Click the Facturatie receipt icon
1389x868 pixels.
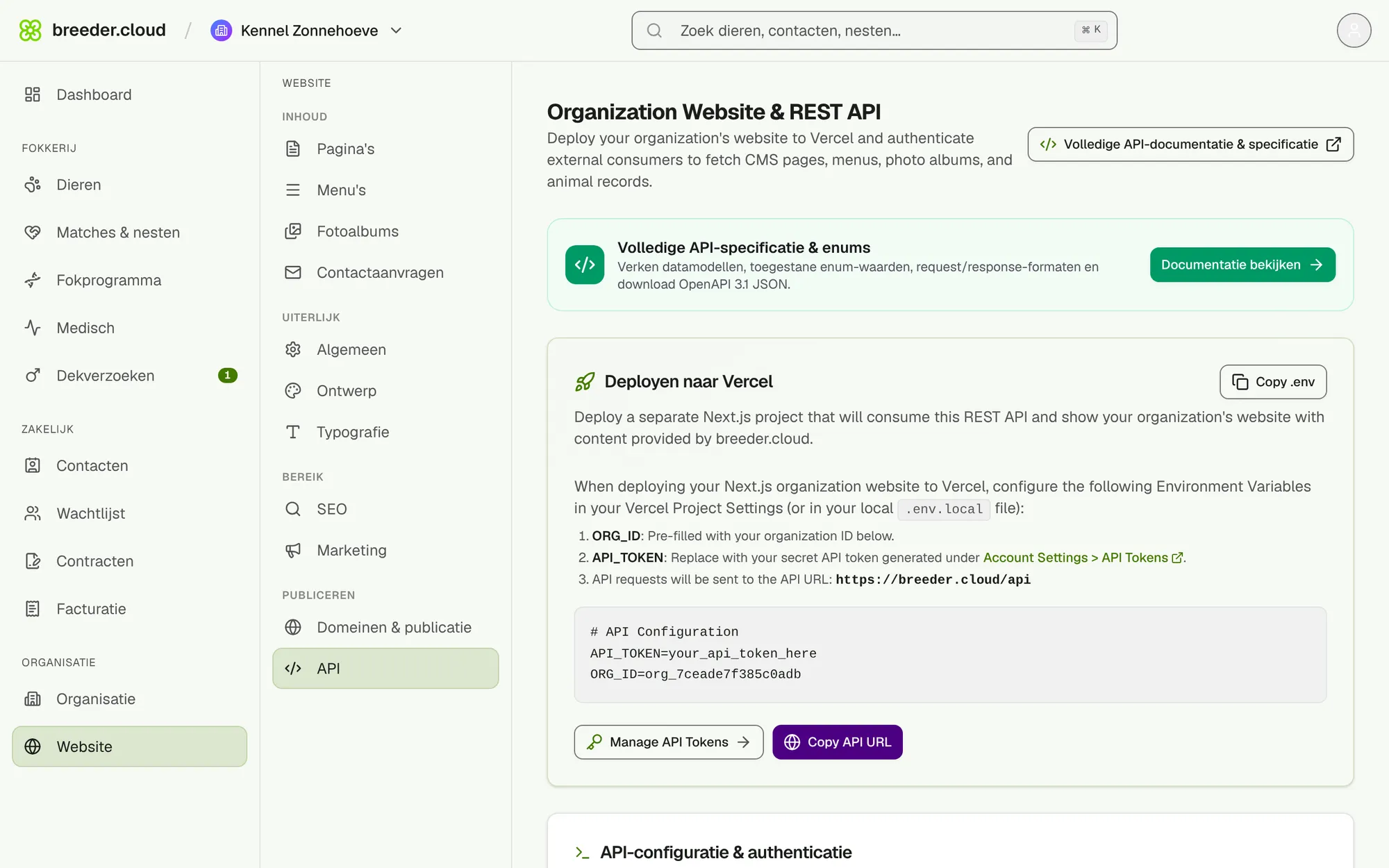(33, 609)
